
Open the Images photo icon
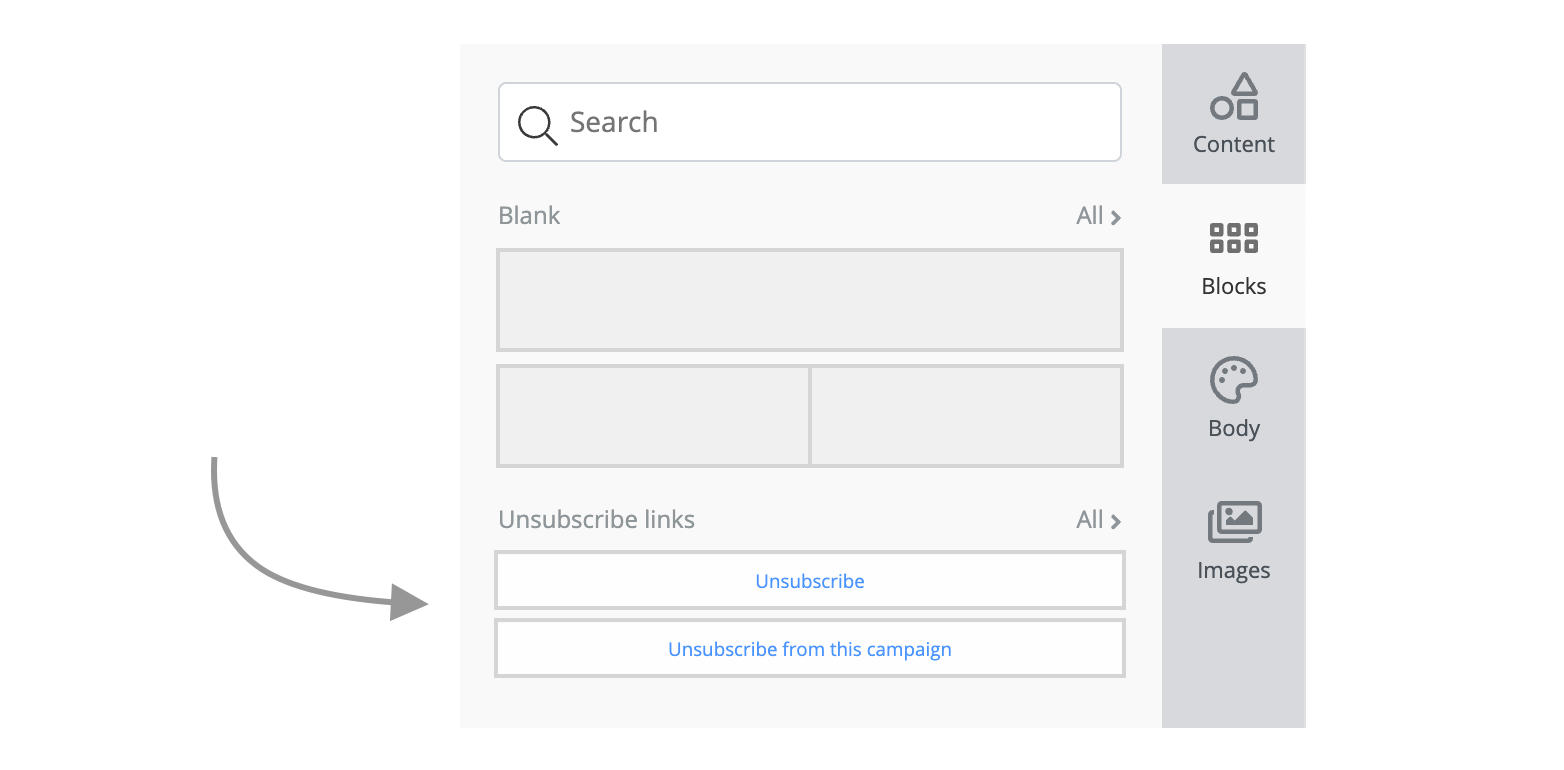pyautogui.click(x=1233, y=522)
